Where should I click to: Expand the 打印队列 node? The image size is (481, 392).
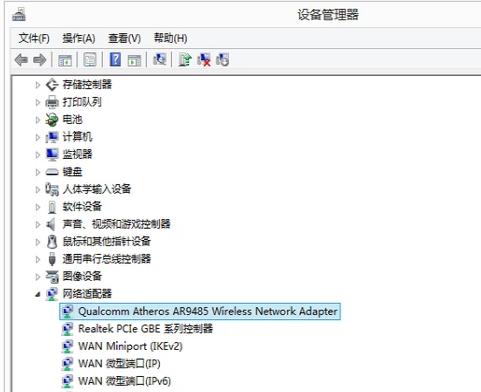coord(37,102)
